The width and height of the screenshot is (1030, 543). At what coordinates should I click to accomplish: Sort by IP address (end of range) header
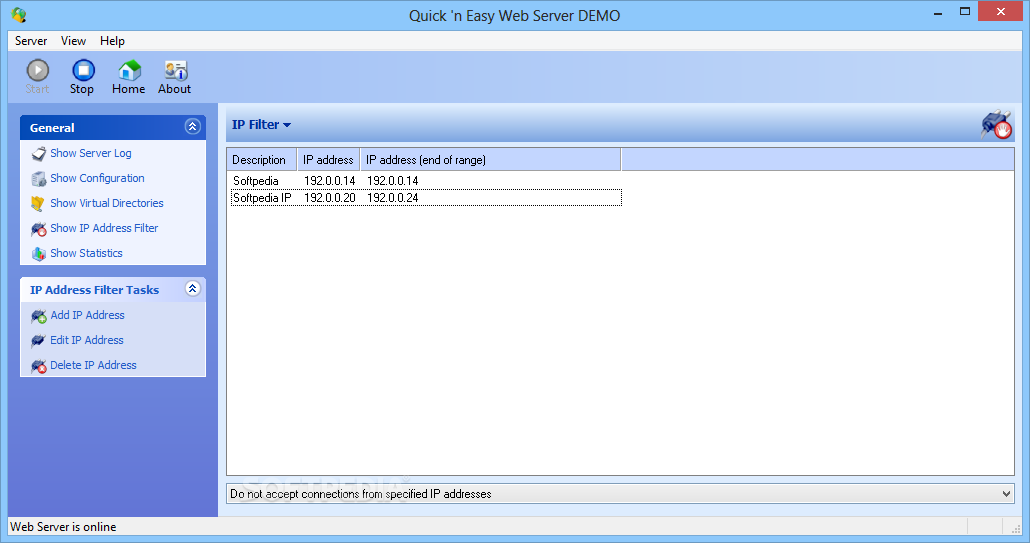click(490, 160)
